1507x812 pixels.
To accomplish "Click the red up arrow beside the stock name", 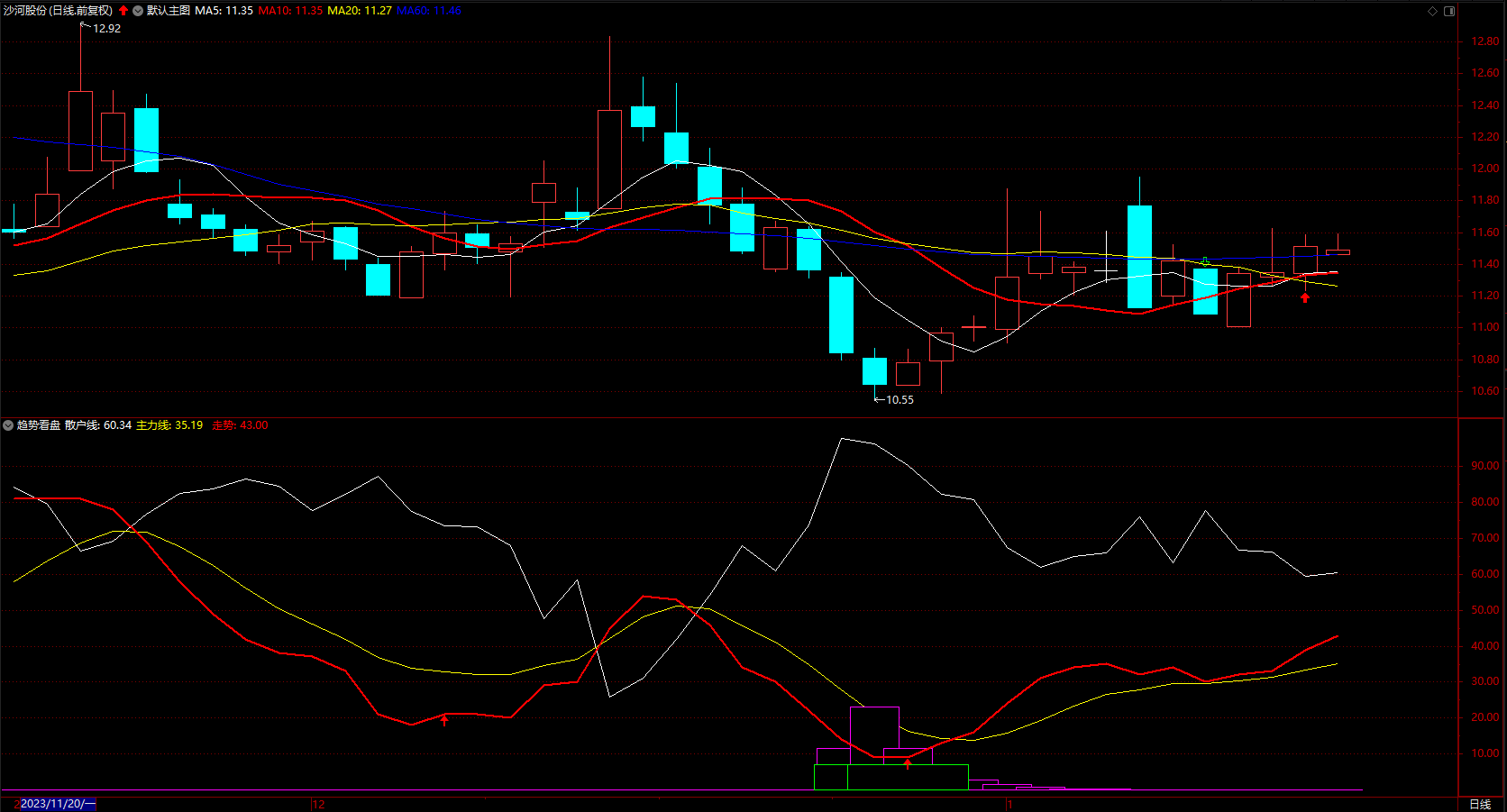I will pyautogui.click(x=123, y=11).
